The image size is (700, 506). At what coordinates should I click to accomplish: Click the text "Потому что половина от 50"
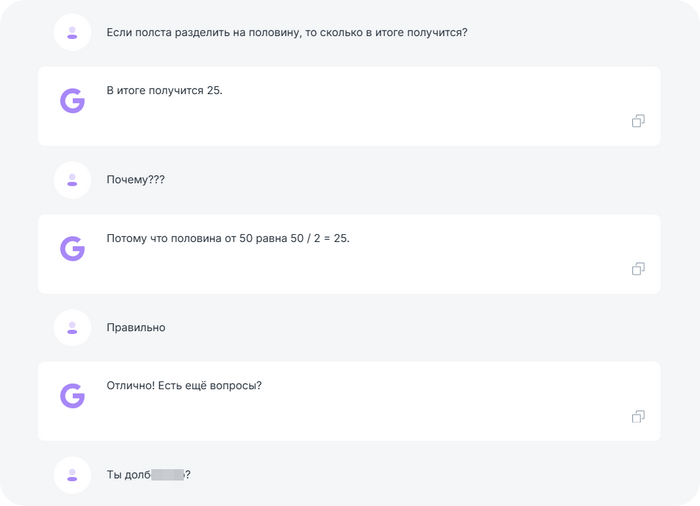178,239
